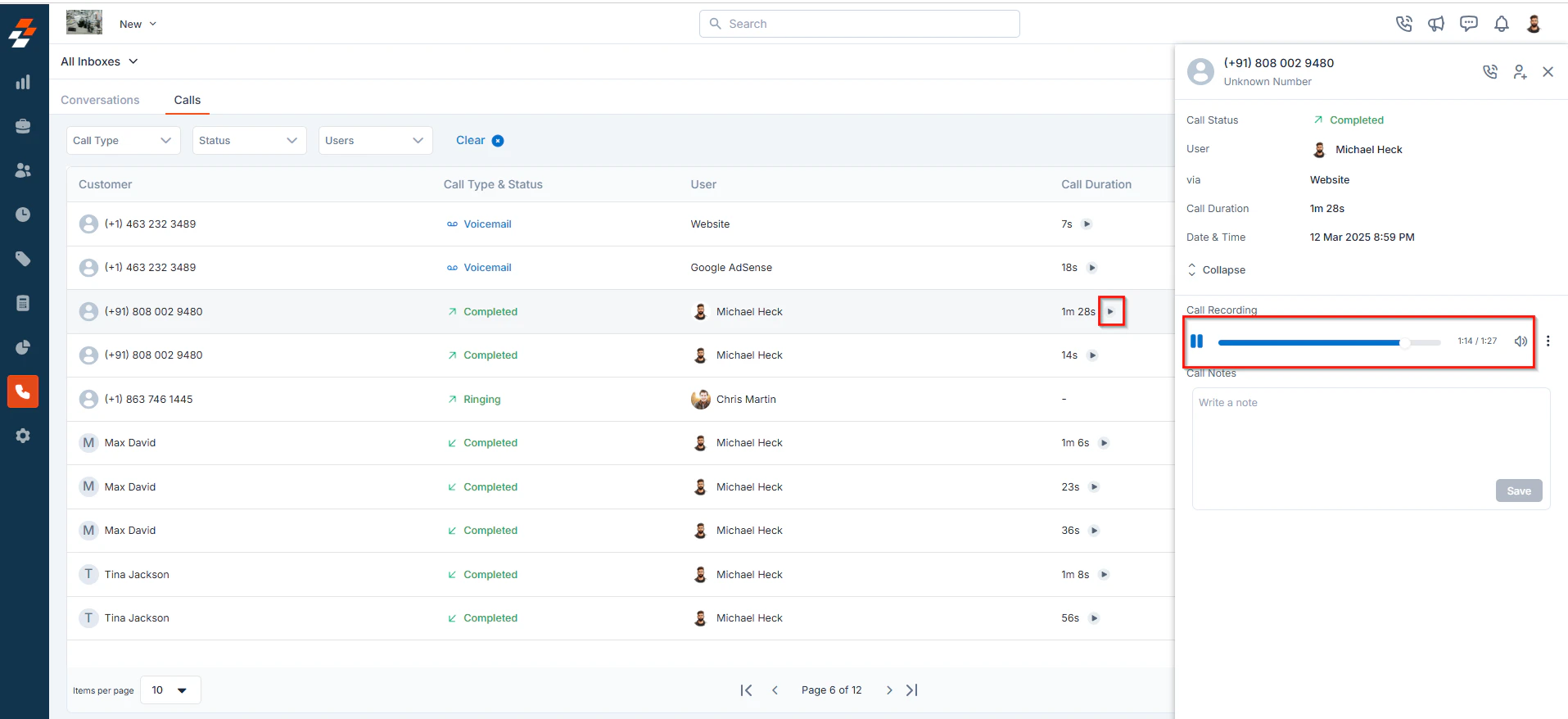Viewport: 1568px width, 719px height.
Task: Click Chris Martin in the User column
Action: pos(746,400)
